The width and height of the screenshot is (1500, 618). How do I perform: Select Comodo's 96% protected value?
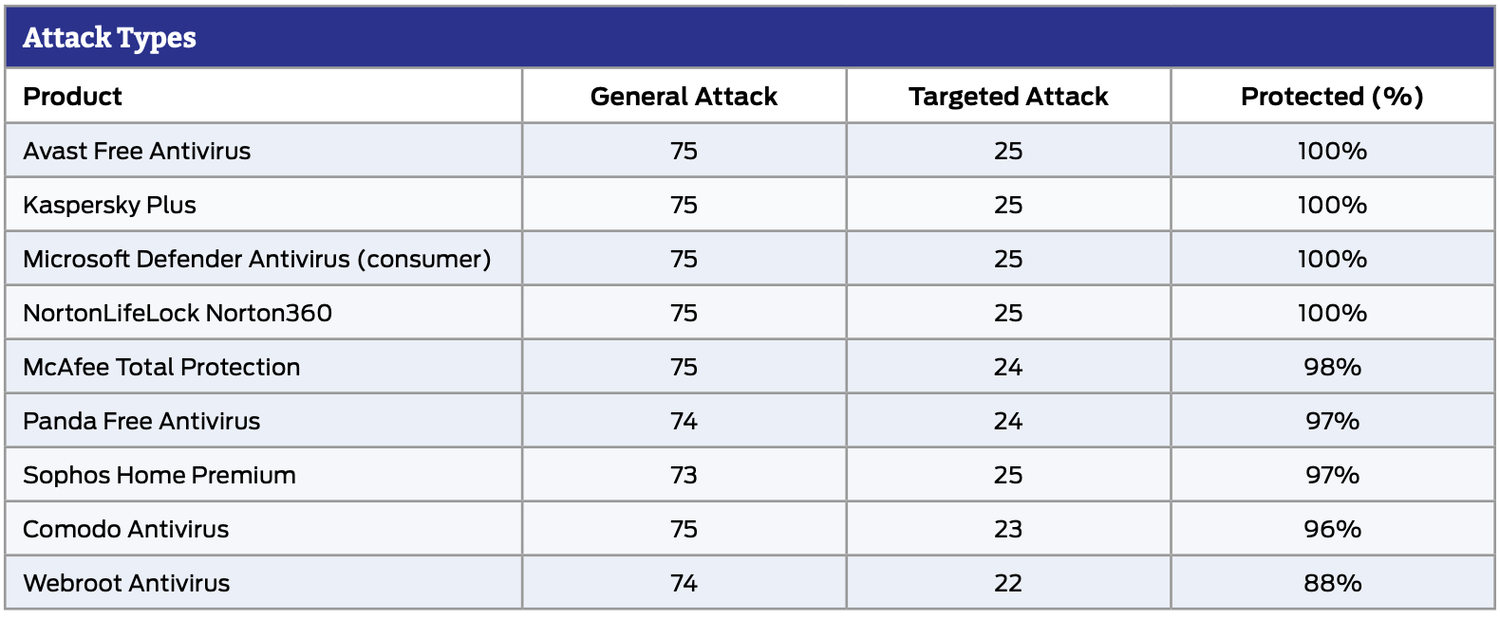(1332, 529)
